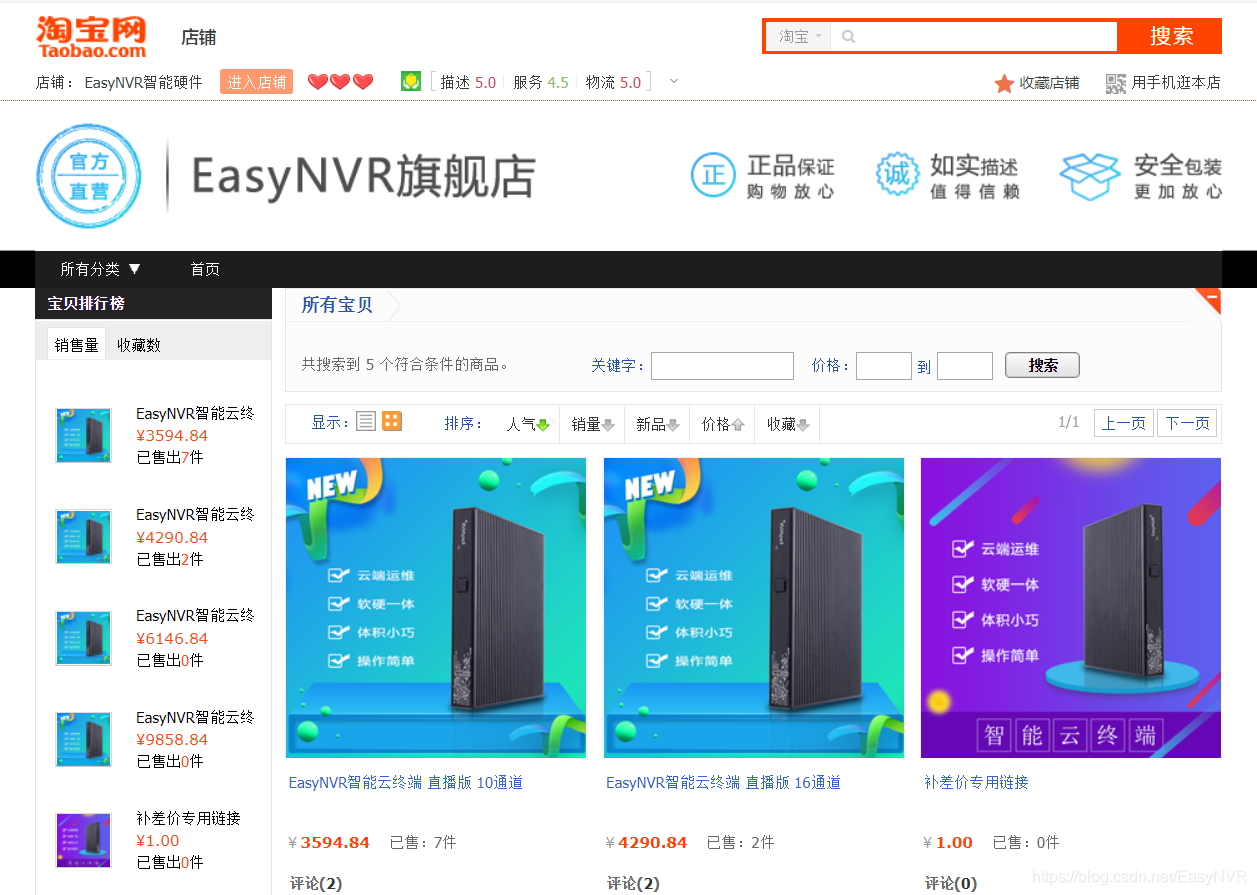The image size is (1257, 895).
Task: Select the 收藏数 ranking tab
Action: point(139,344)
